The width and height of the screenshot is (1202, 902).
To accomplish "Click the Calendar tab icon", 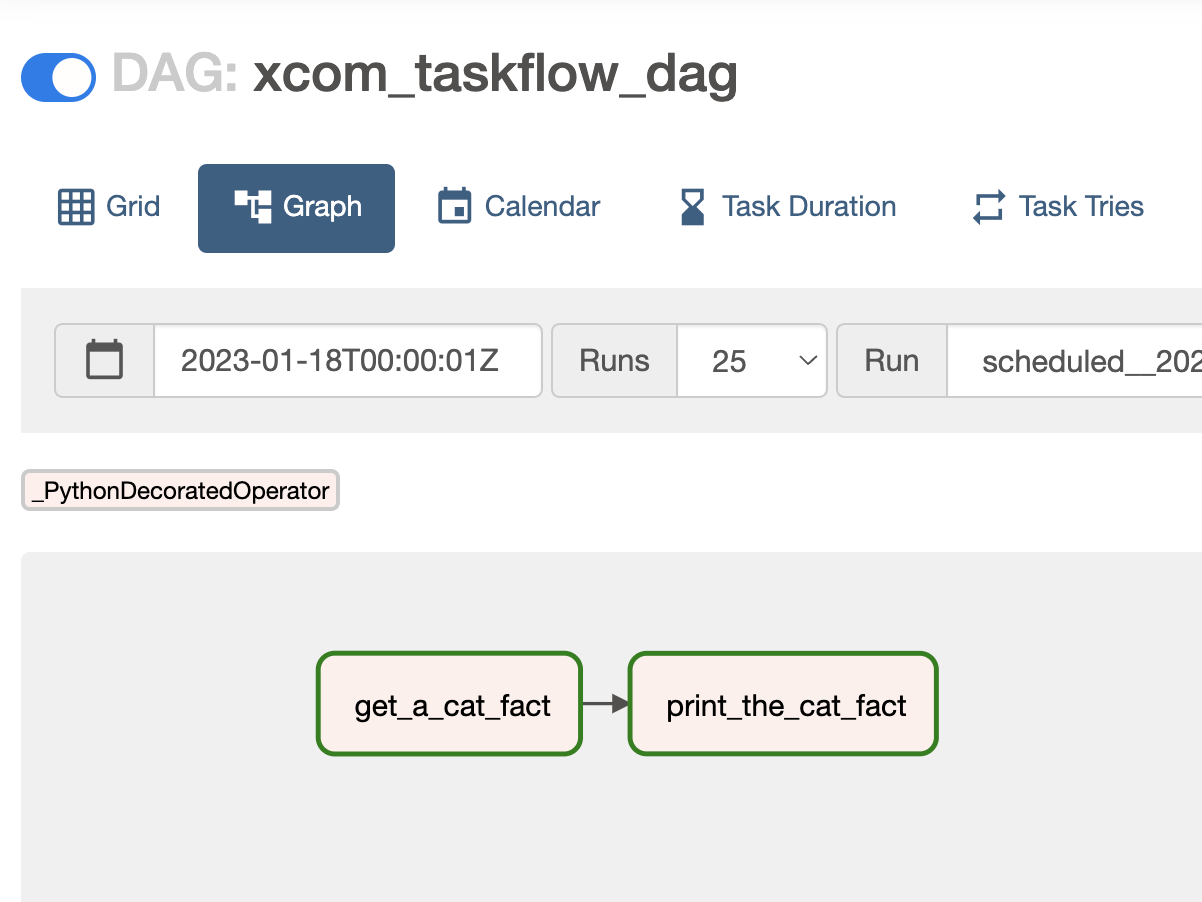I will 454,207.
